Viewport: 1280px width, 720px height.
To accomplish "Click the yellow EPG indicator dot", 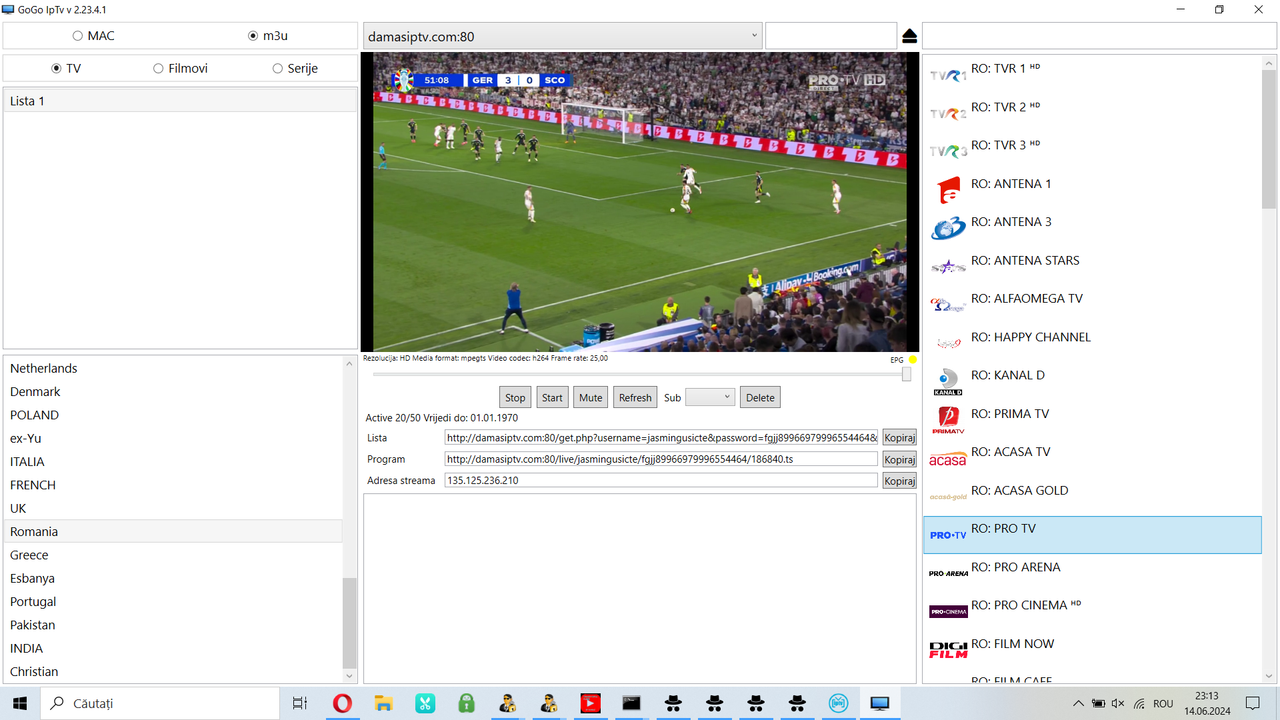I will point(913,360).
